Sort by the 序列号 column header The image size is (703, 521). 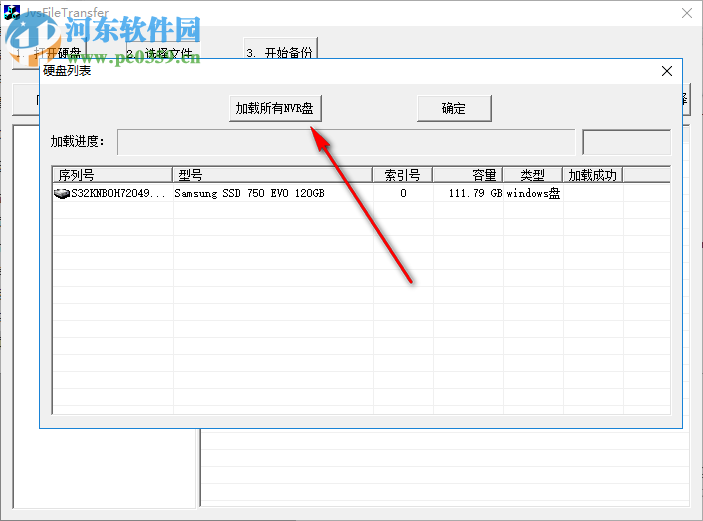point(113,175)
